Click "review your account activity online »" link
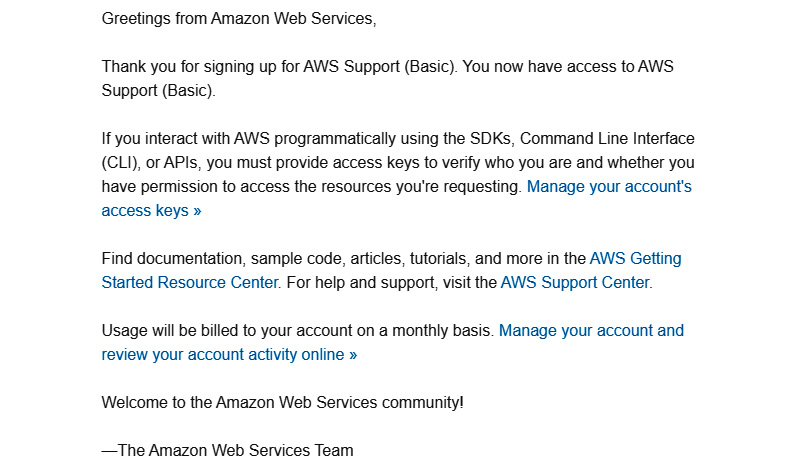 (229, 354)
